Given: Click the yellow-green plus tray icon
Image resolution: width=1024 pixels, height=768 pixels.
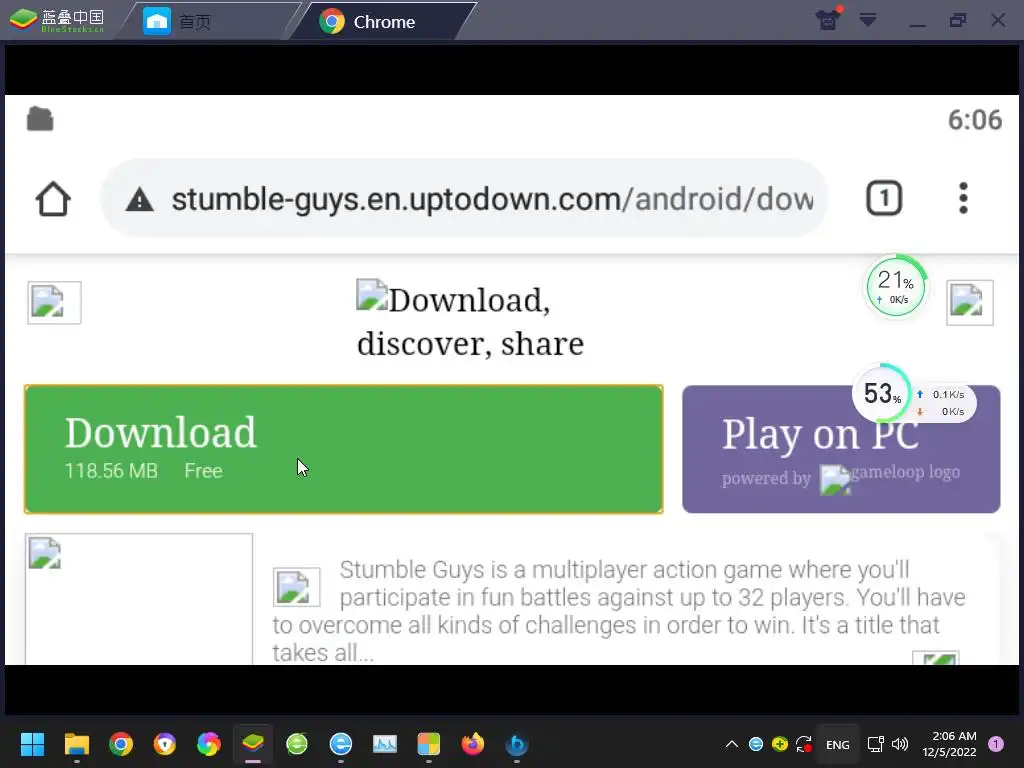Looking at the screenshot, I should click(x=779, y=744).
